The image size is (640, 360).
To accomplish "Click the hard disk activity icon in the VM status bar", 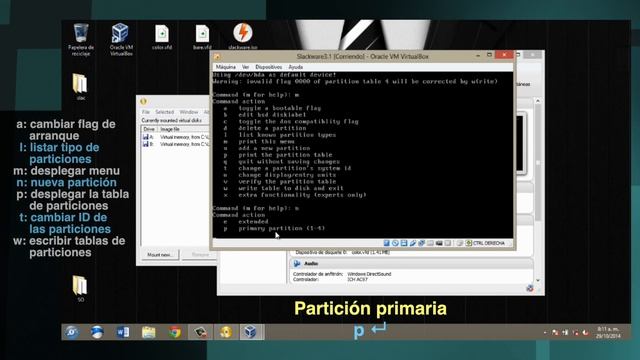I will (x=387, y=243).
